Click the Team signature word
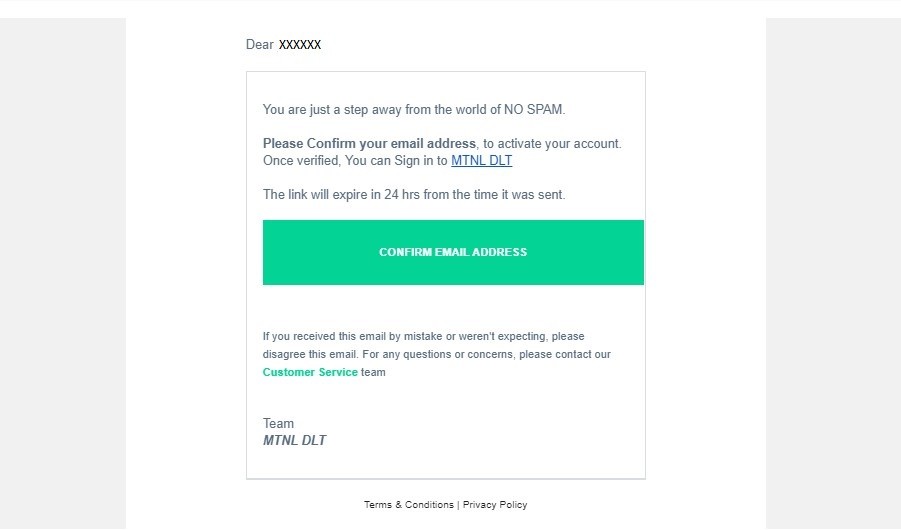 tap(278, 423)
